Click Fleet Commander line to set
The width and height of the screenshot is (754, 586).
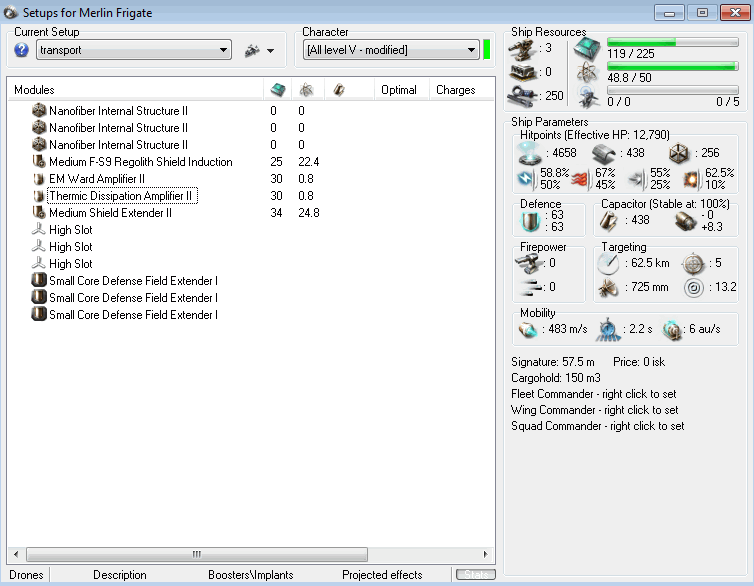click(593, 394)
